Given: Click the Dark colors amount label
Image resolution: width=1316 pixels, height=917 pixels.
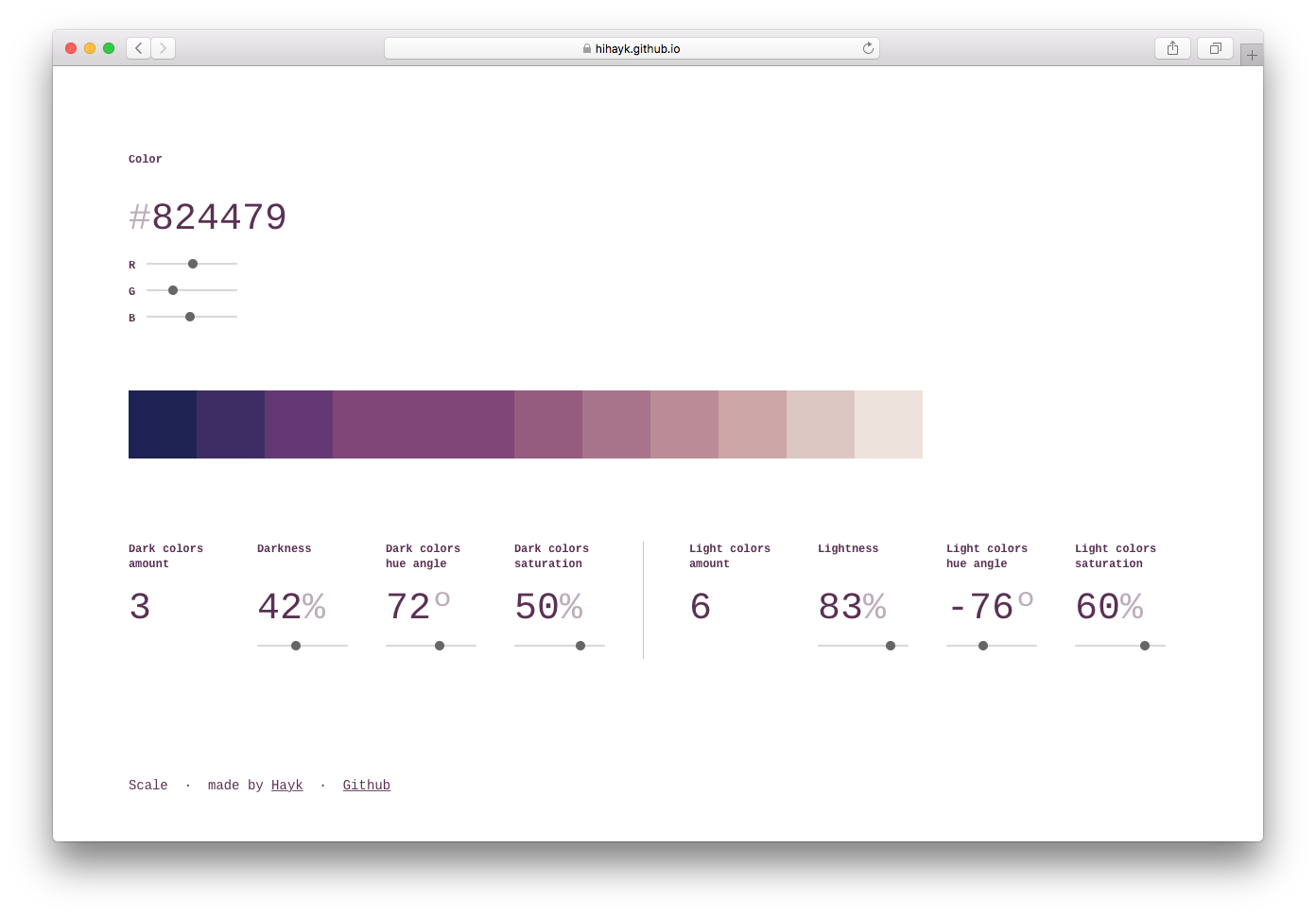Looking at the screenshot, I should (165, 556).
